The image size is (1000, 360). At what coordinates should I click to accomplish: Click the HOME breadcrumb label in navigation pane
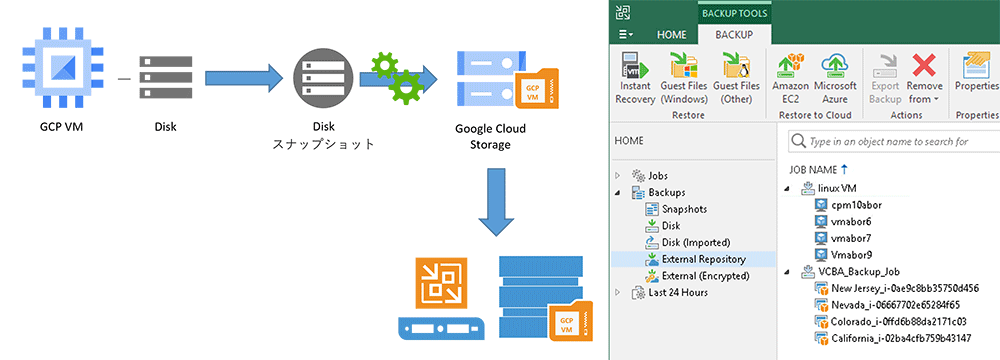coord(629,140)
